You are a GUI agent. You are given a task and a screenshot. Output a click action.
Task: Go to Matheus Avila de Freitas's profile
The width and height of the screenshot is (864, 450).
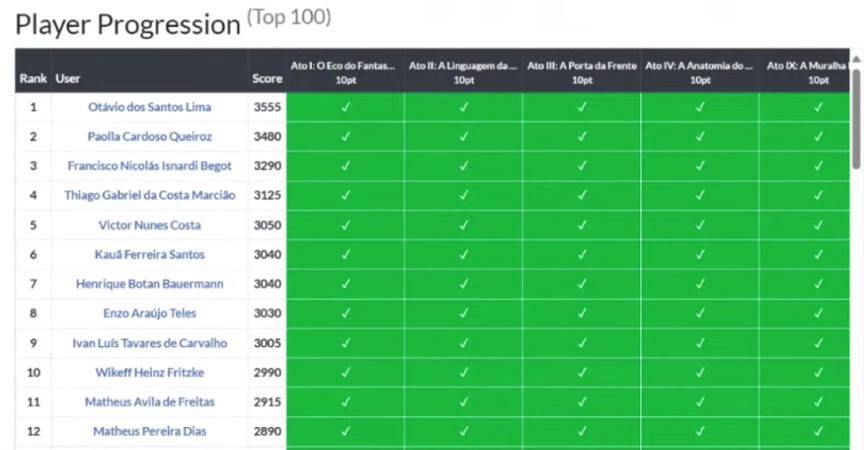tap(150, 402)
